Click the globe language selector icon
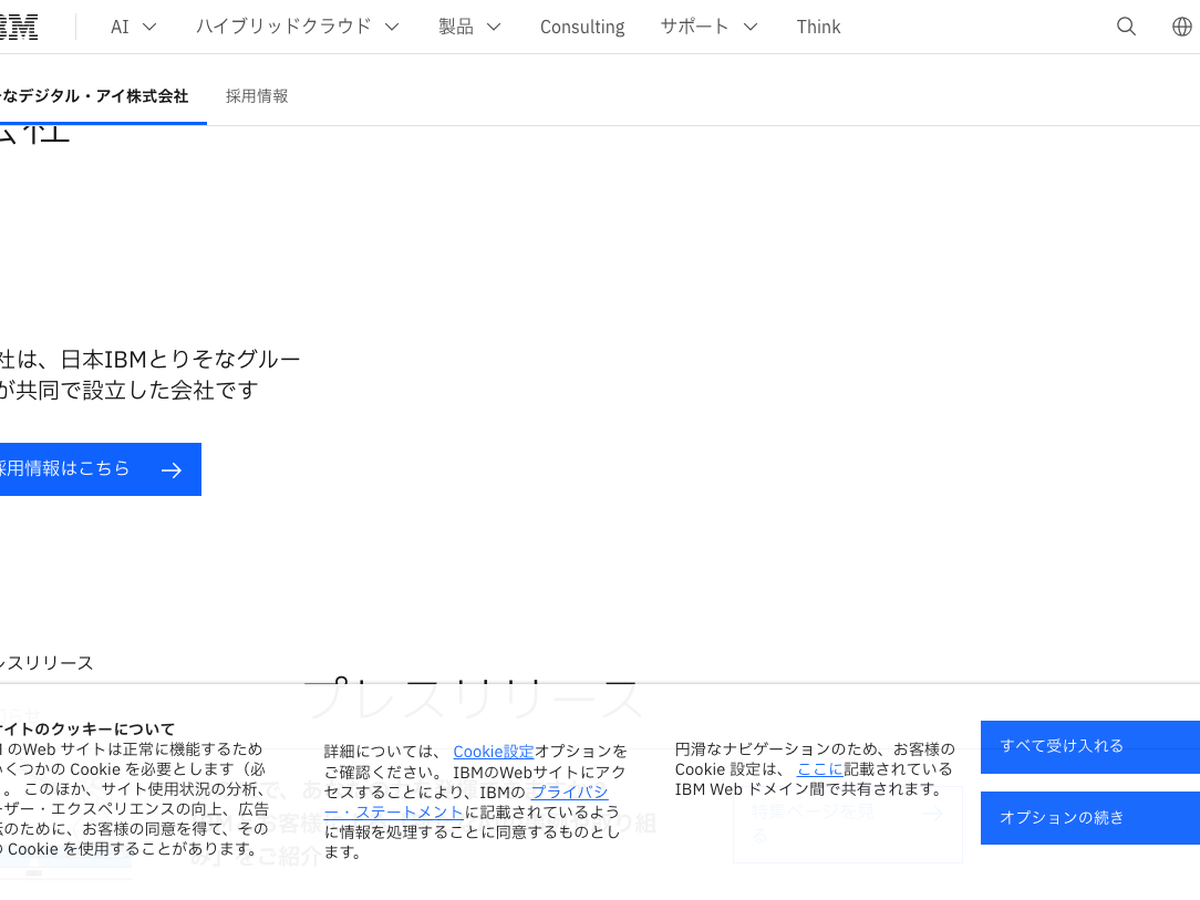This screenshot has width=1200, height=900. click(x=1182, y=27)
